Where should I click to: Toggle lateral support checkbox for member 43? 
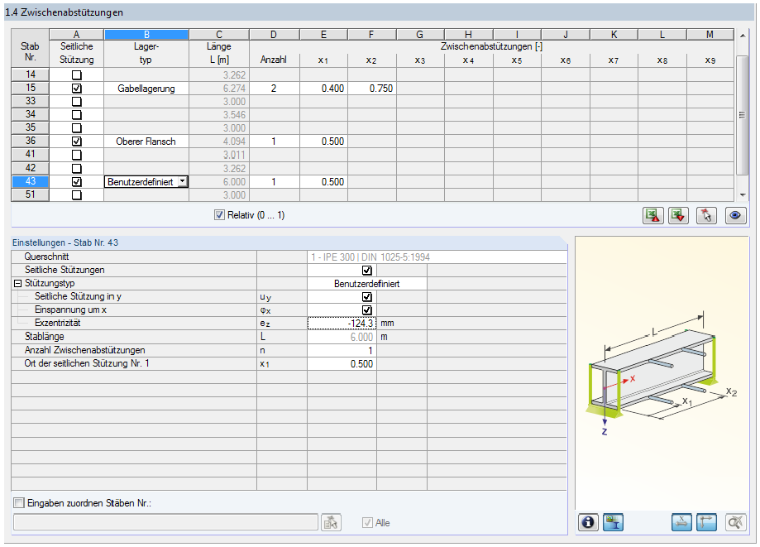click(77, 182)
